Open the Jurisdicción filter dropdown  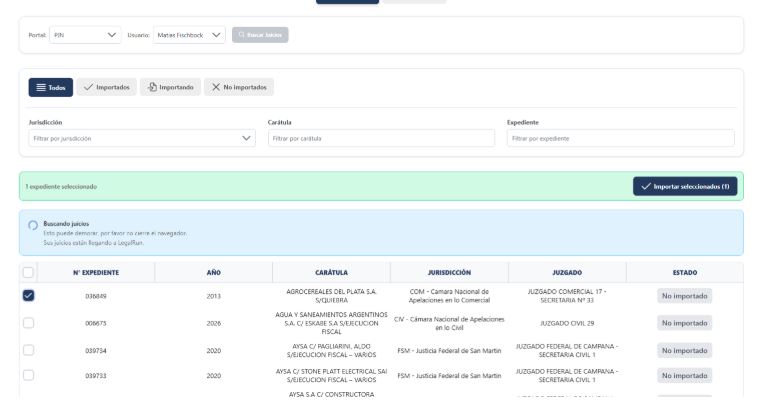tap(142, 138)
